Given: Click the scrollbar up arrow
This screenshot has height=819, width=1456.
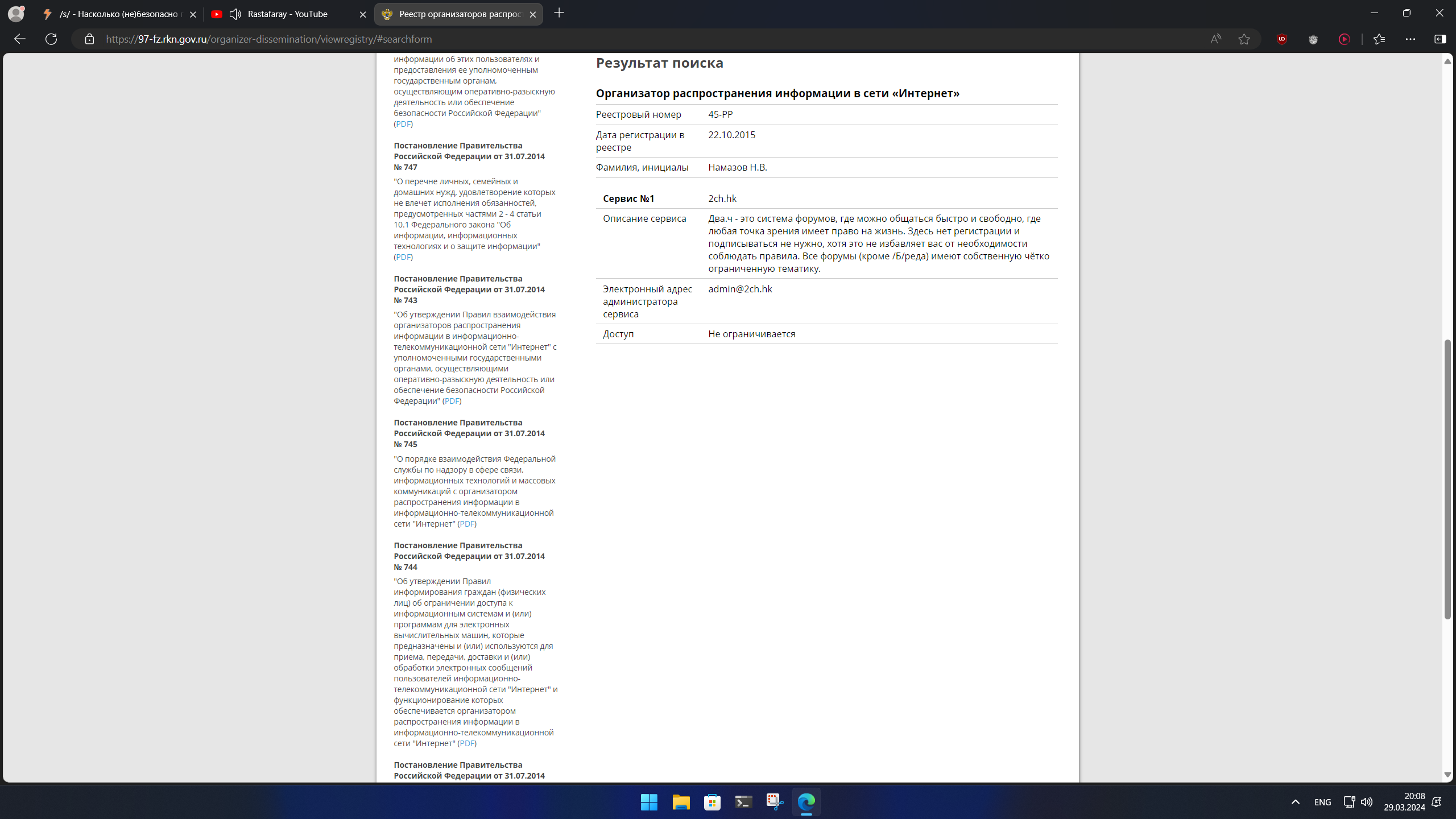Looking at the screenshot, I should coord(1447,61).
